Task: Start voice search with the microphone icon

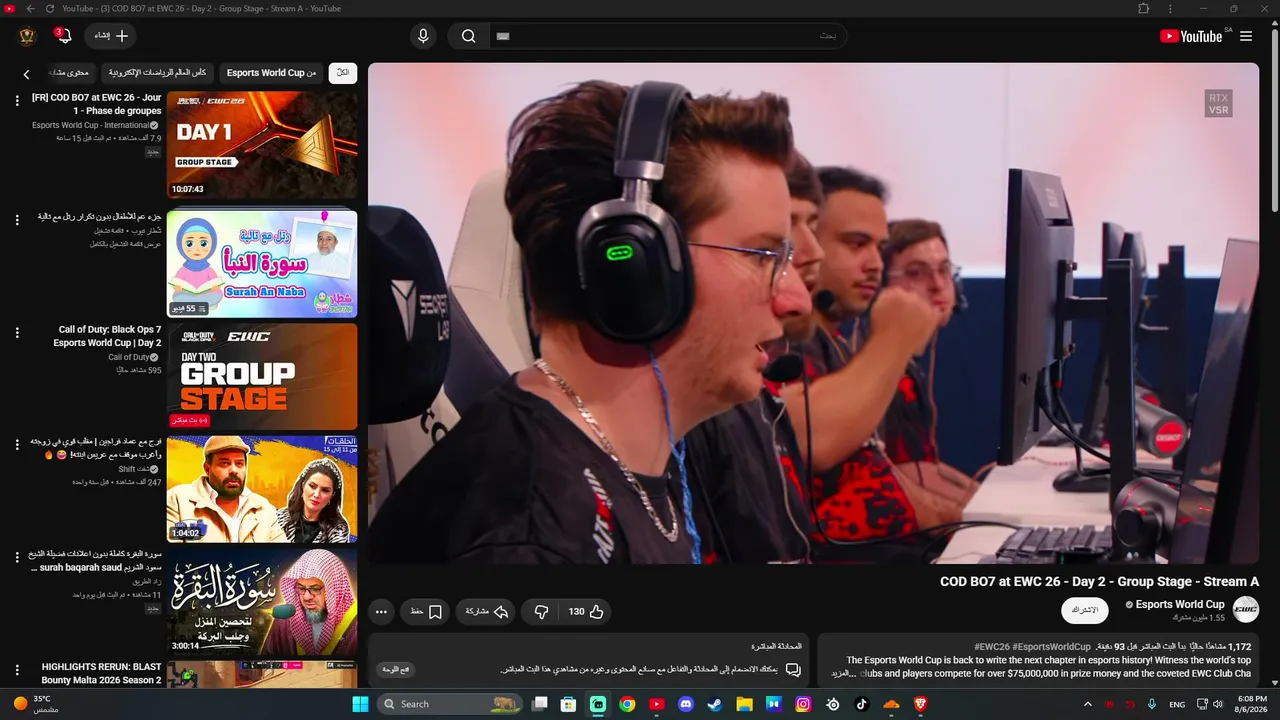Action: pyautogui.click(x=423, y=36)
